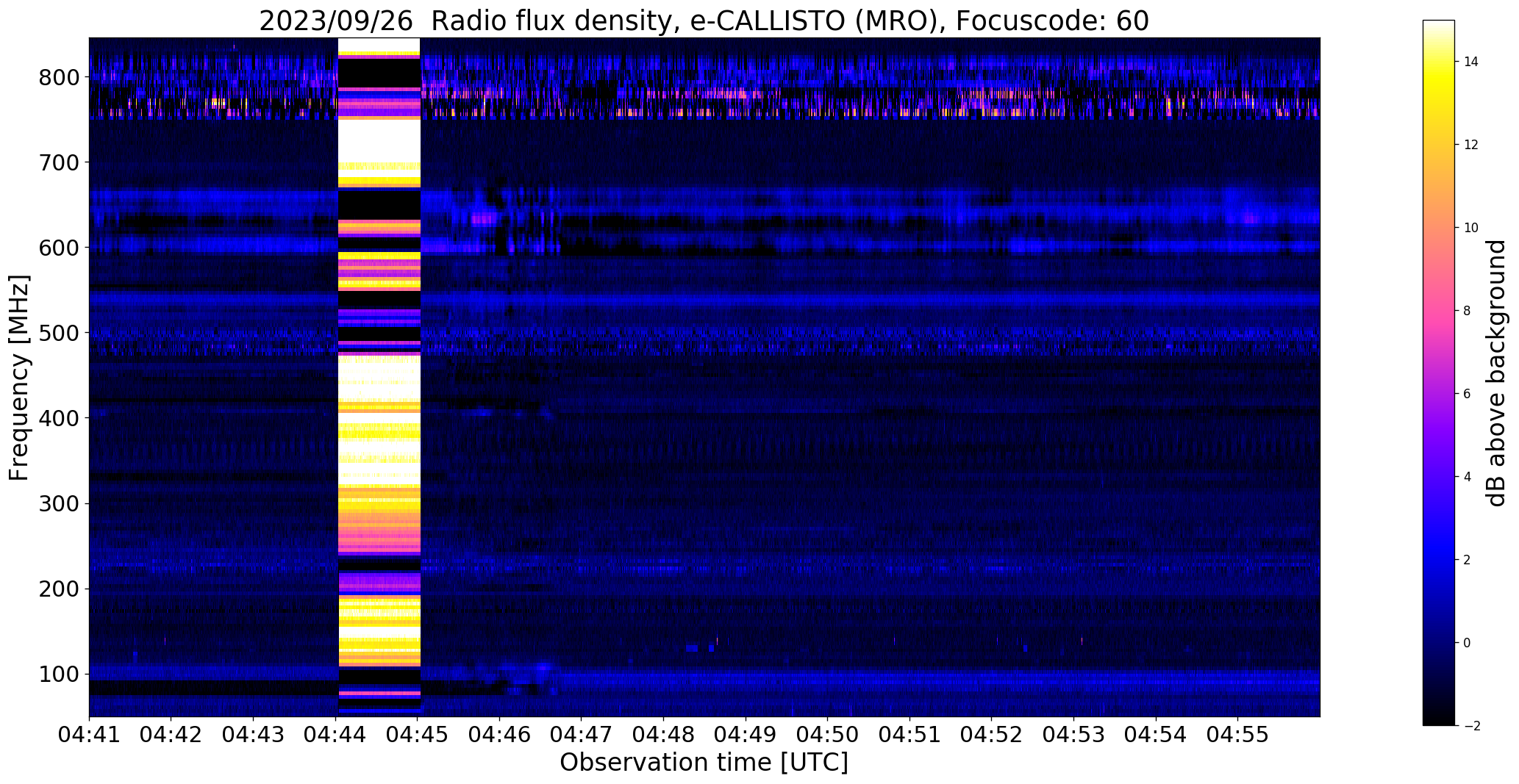Click the 04:45 time tick label
Viewport: 1519px width, 784px height.
[x=418, y=734]
